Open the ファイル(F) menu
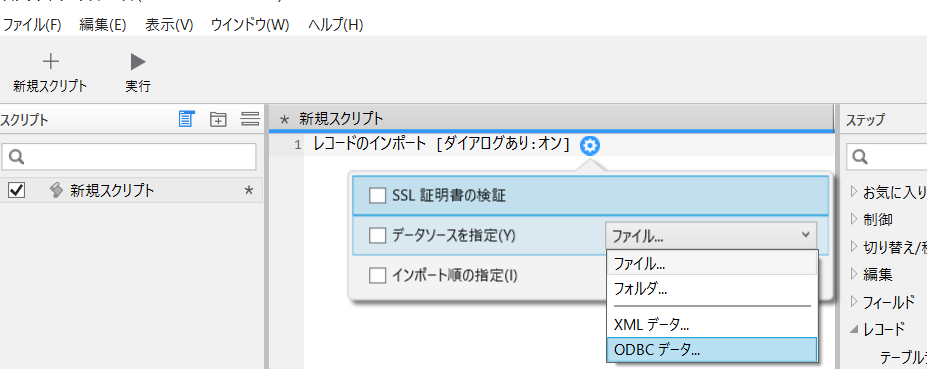927x369 pixels. pyautogui.click(x=33, y=25)
